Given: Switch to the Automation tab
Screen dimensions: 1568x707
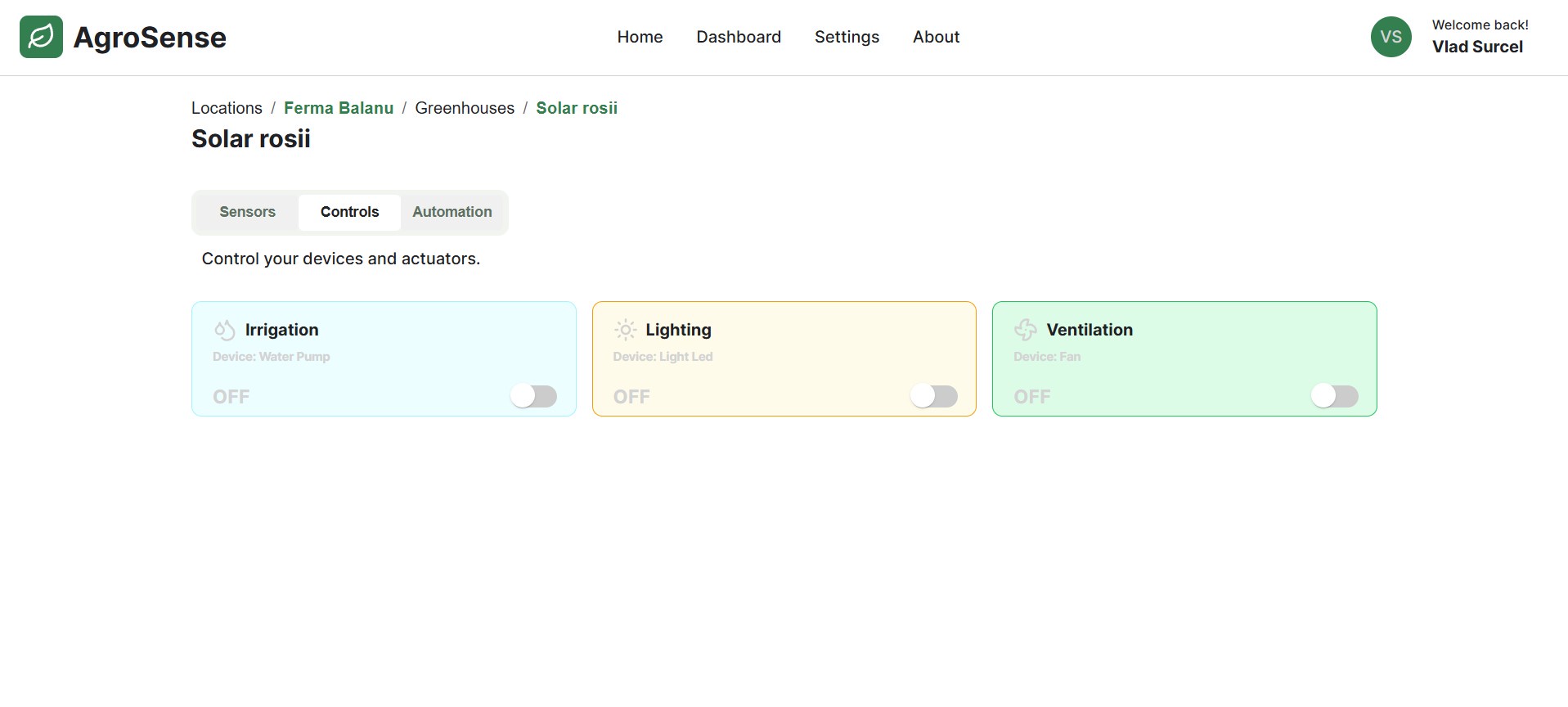Looking at the screenshot, I should point(452,212).
